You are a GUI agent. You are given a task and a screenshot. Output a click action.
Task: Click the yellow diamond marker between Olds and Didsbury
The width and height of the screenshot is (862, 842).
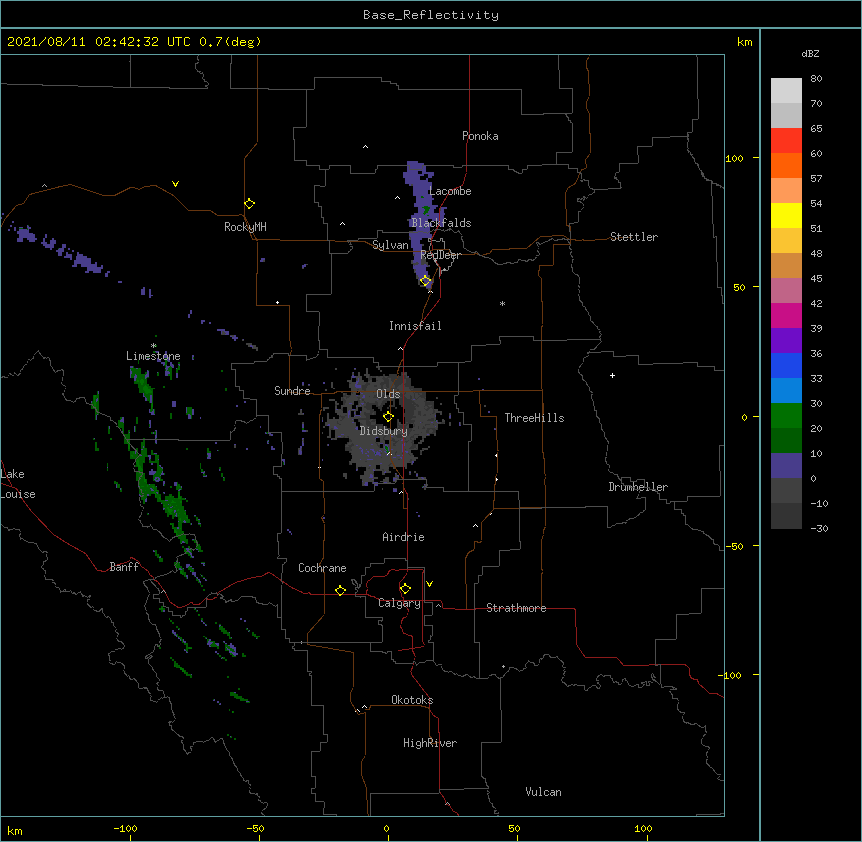tap(388, 417)
